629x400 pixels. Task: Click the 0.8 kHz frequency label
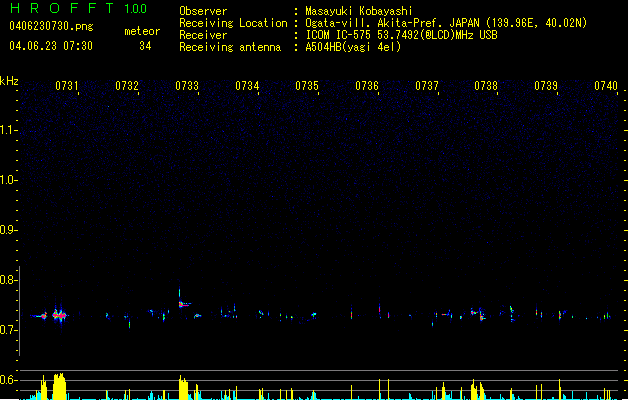(x=8, y=280)
